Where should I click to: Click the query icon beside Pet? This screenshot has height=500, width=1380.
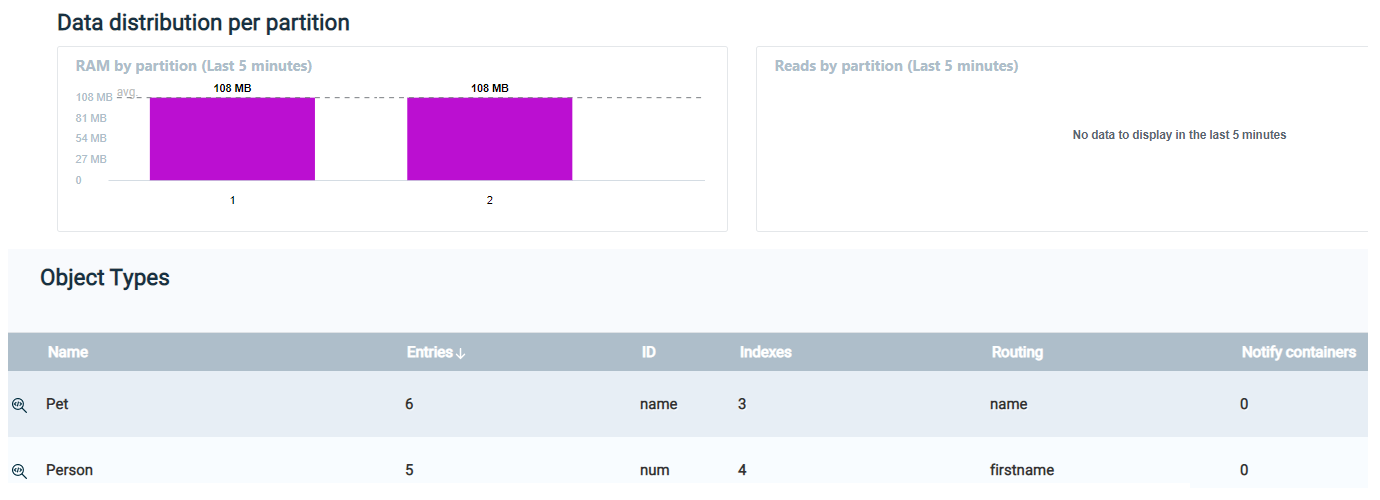pos(19,405)
